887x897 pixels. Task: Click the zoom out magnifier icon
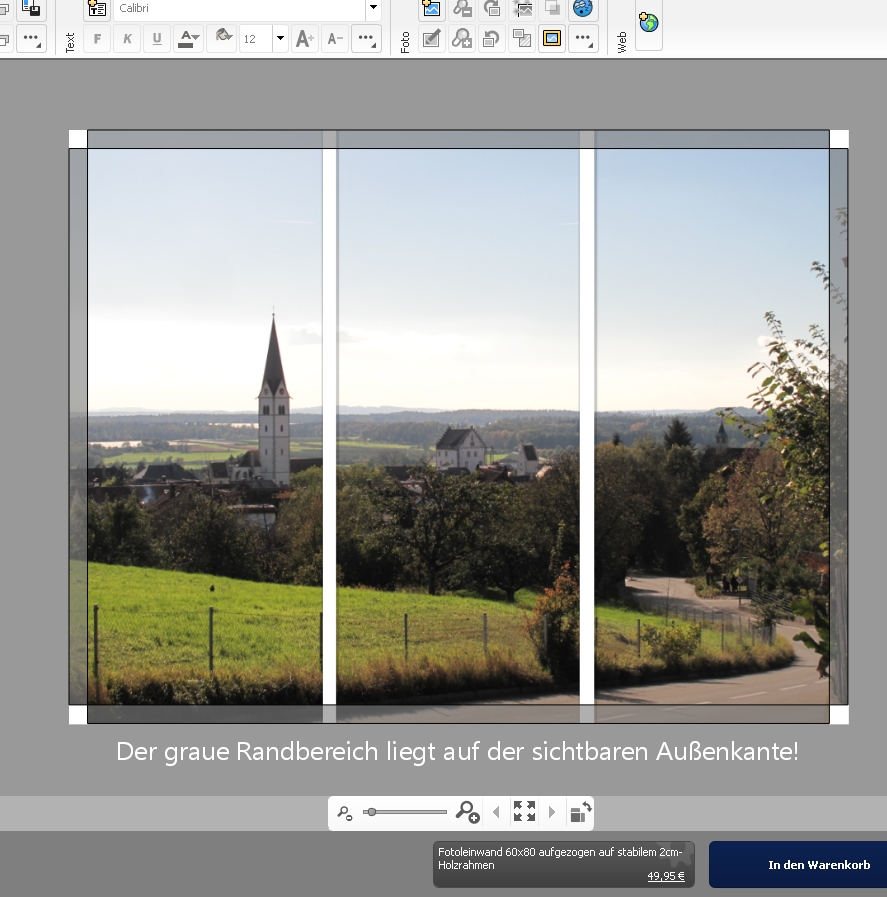[x=345, y=813]
